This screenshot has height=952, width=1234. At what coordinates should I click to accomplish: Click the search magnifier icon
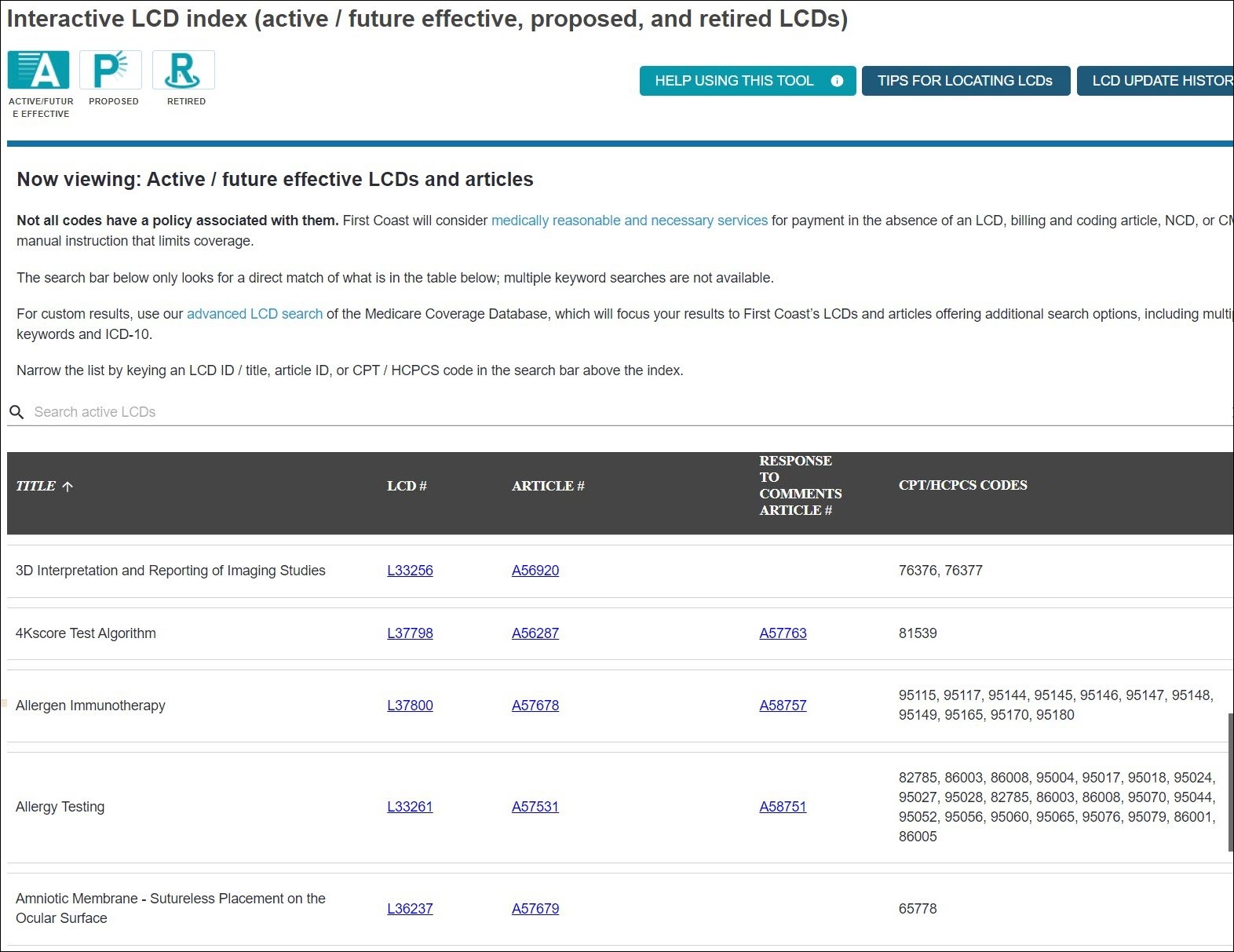click(x=16, y=412)
